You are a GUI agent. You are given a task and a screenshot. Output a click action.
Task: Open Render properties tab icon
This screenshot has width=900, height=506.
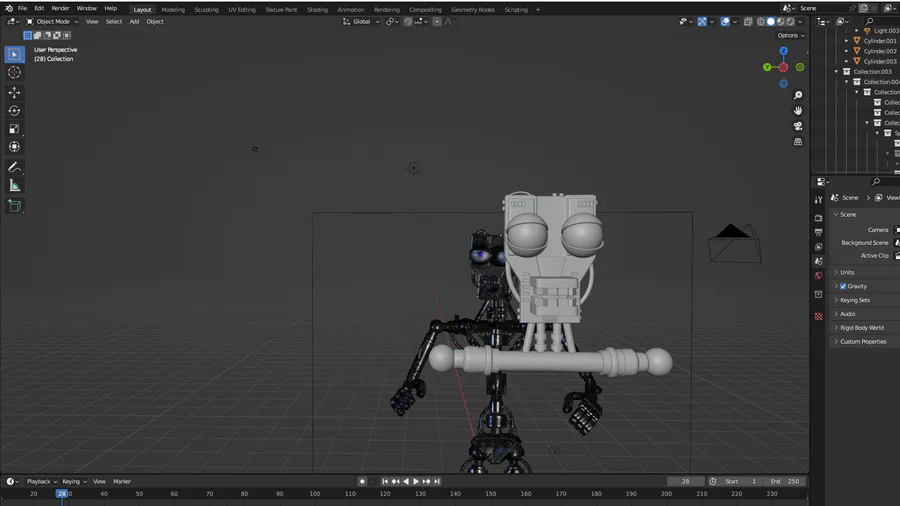[x=818, y=218]
